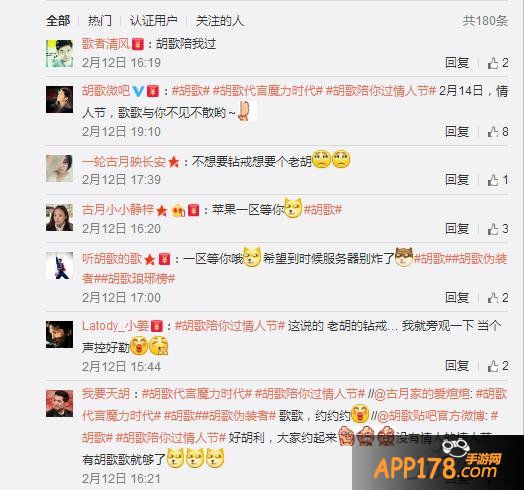The height and width of the screenshot is (490, 524).
Task: Open the #胡歌代言魔力时代# hashtag in 胡歌微吧's comment
Action: (x=268, y=91)
